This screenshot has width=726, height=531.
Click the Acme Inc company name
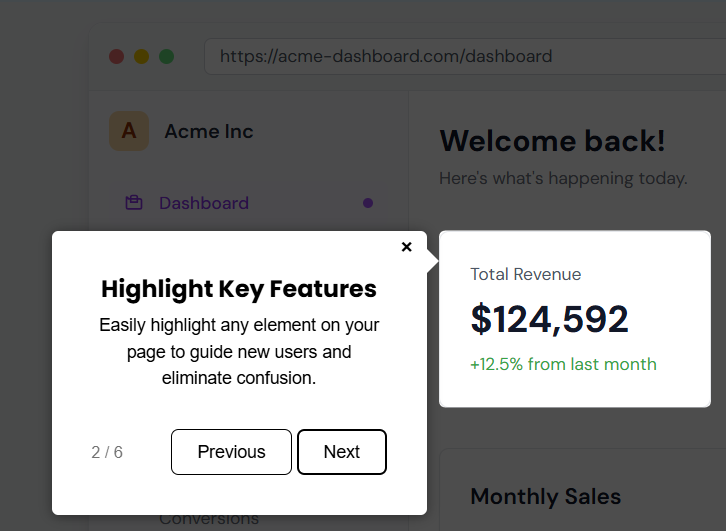[x=209, y=131]
